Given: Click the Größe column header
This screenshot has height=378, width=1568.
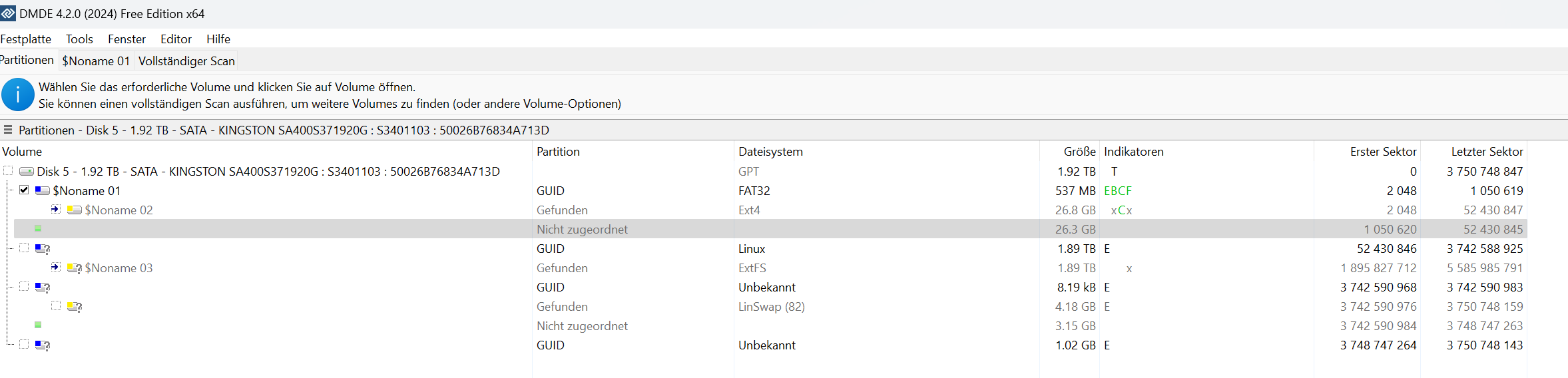Looking at the screenshot, I should (x=1079, y=152).
